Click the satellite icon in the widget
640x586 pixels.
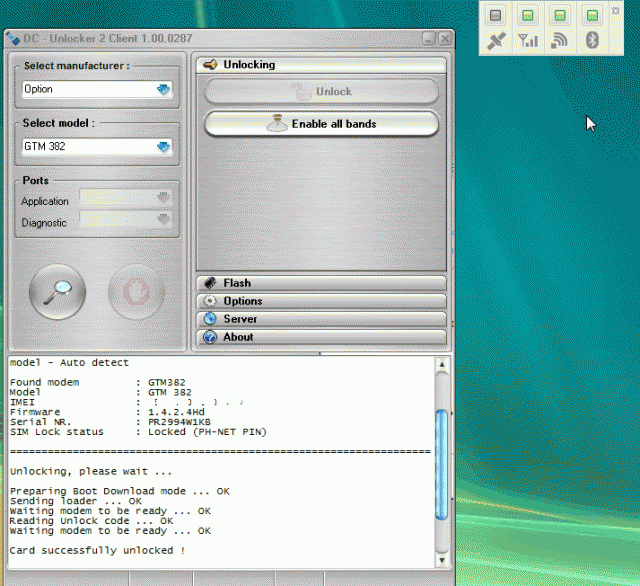click(496, 40)
